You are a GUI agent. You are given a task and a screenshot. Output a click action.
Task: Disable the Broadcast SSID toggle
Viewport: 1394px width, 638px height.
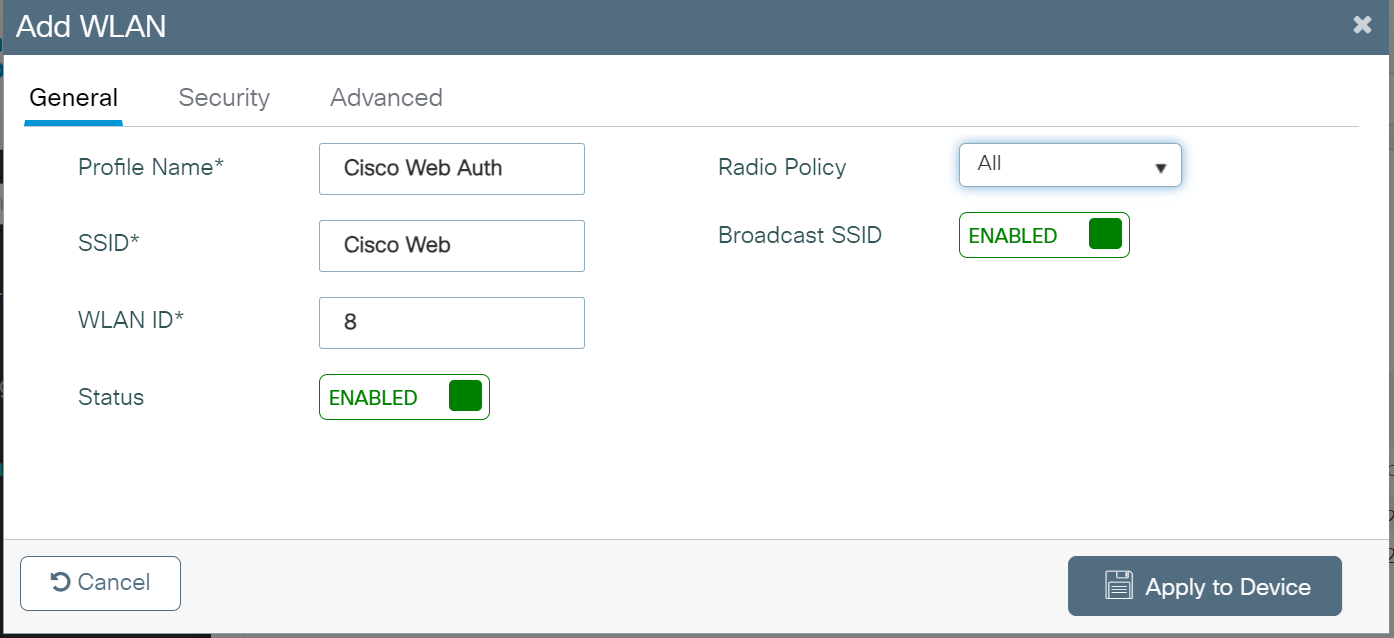point(1044,235)
